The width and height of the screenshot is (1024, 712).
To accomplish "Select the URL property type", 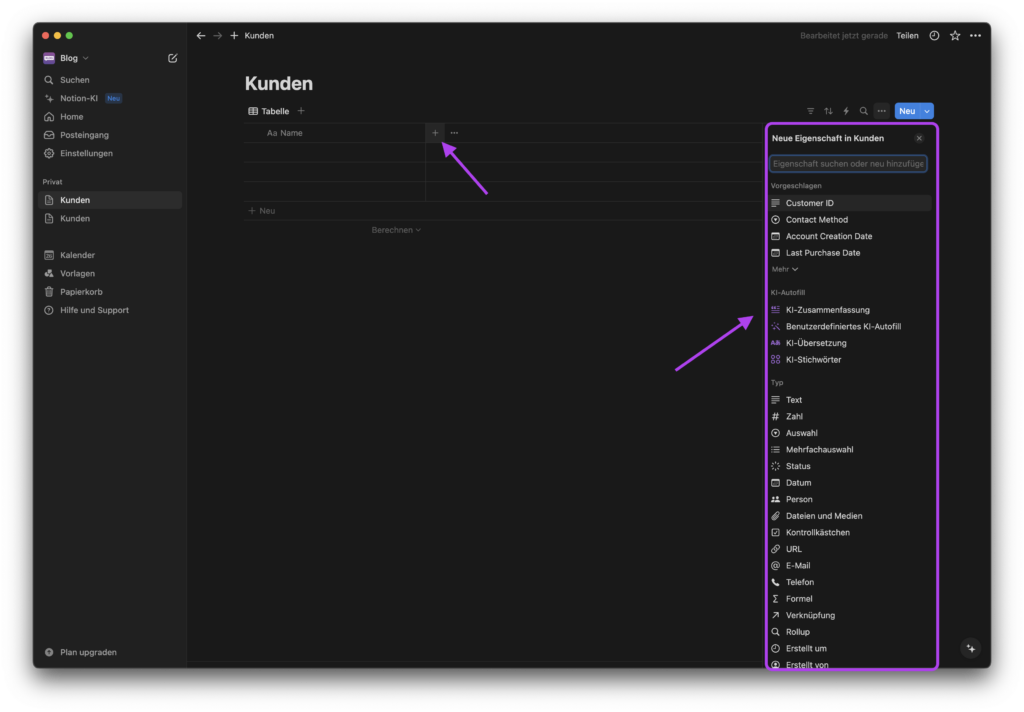I will (850, 549).
